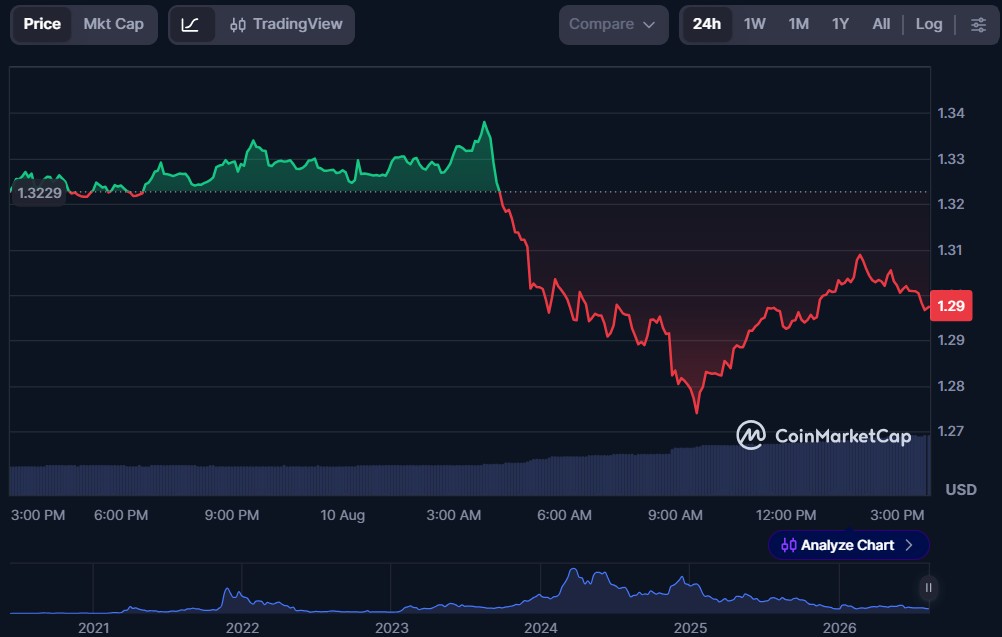This screenshot has height=637, width=1002.
Task: Click the 10 Aug date axis label
Action: [x=343, y=515]
